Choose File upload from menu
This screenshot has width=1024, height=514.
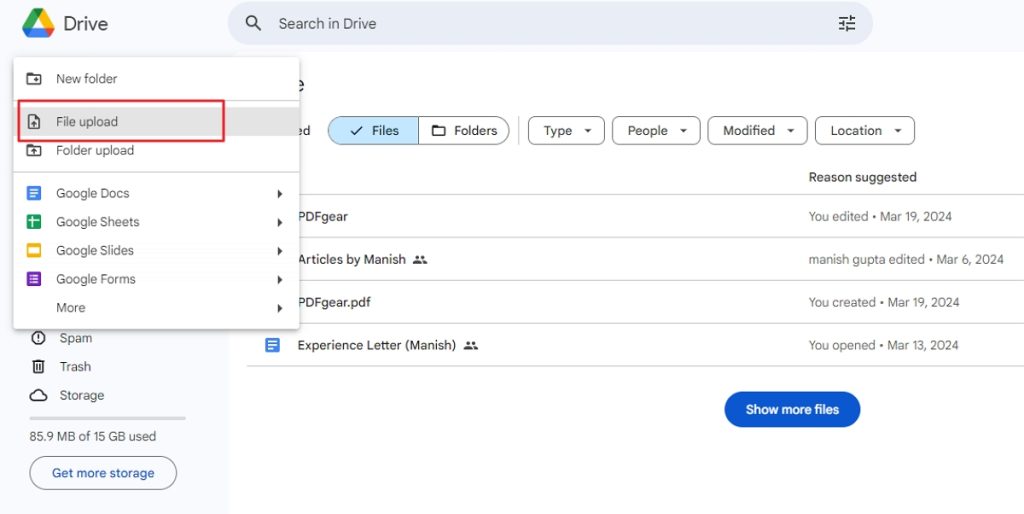[x=156, y=121]
